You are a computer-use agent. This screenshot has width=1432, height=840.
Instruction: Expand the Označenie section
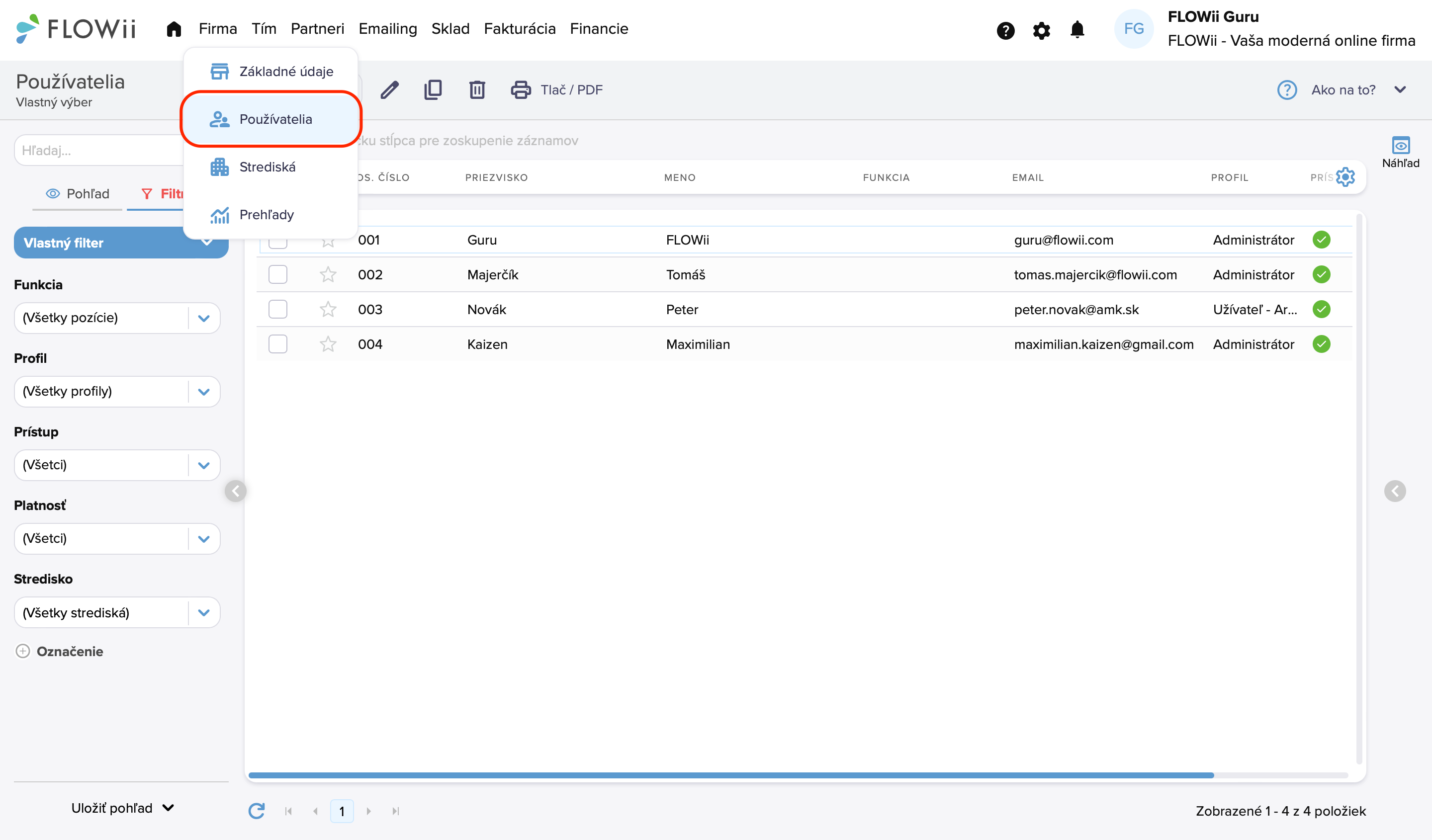point(59,652)
